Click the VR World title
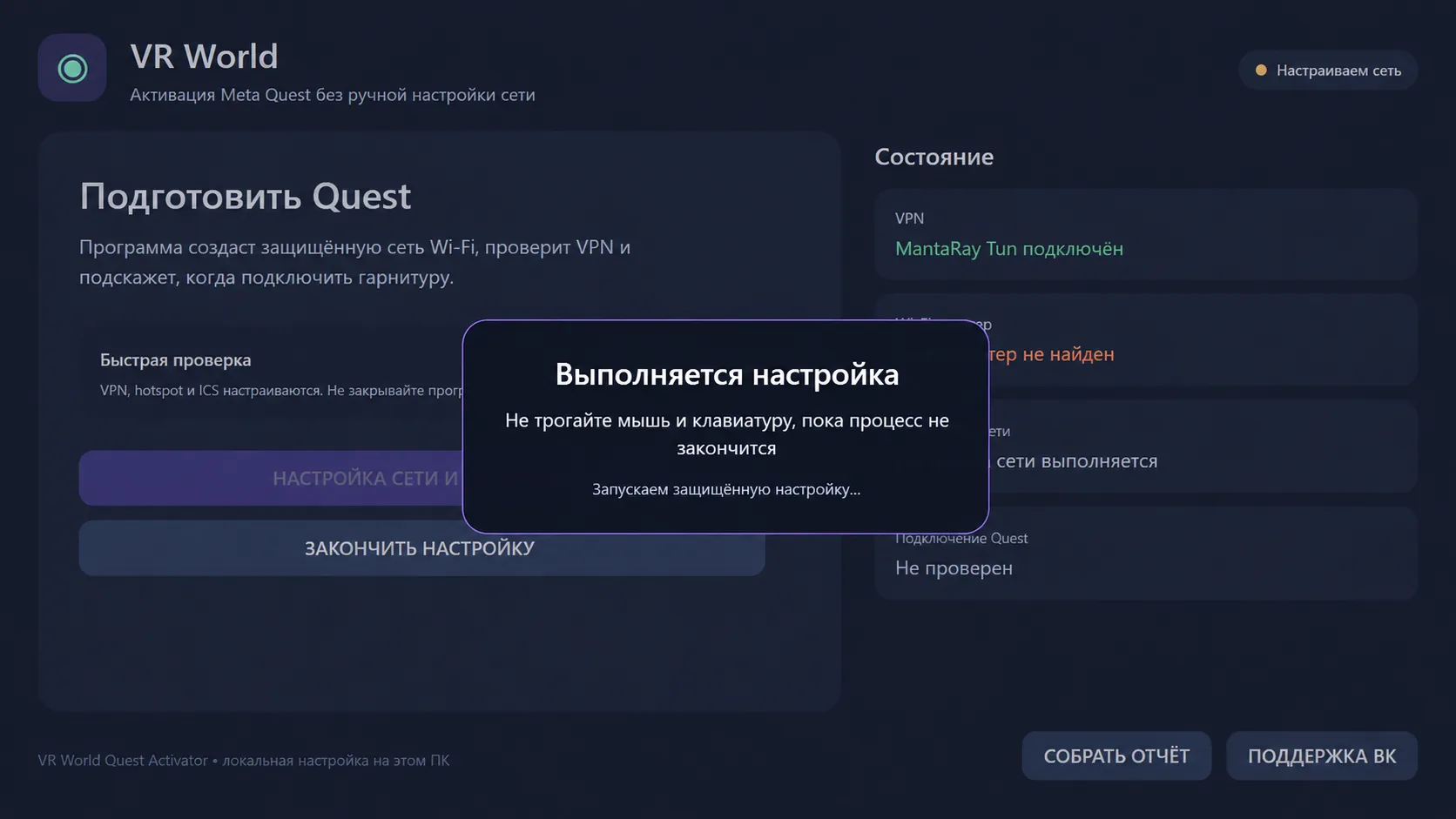 click(x=204, y=57)
